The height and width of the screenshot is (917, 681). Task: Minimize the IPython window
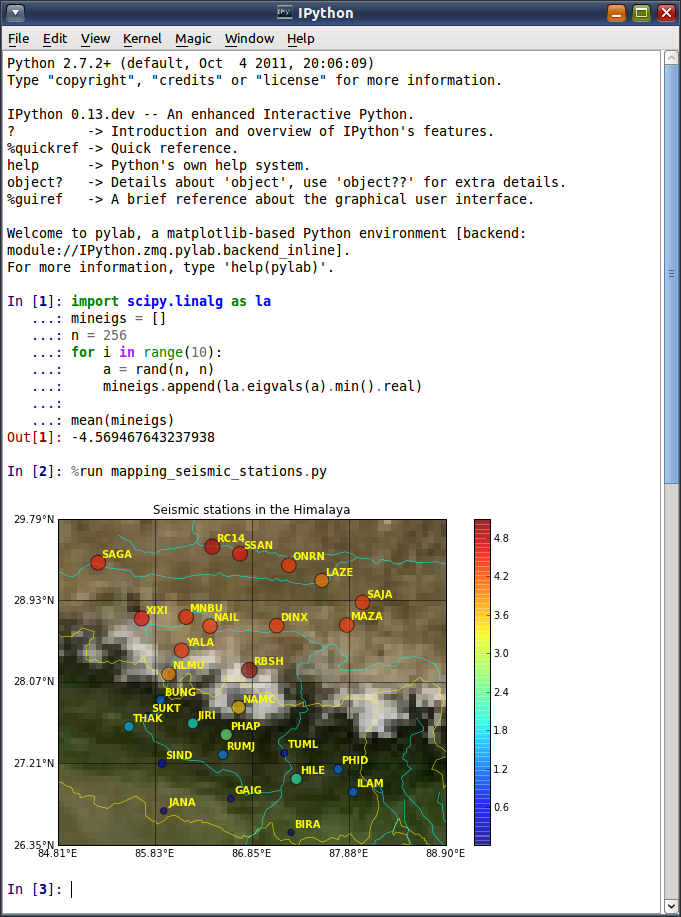click(617, 13)
